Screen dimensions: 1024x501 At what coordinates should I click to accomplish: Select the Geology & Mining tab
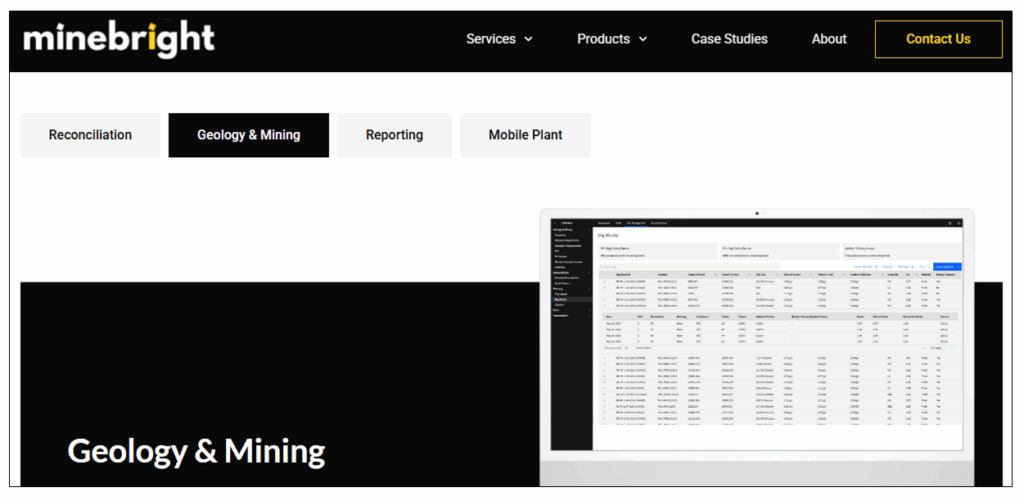tap(249, 135)
